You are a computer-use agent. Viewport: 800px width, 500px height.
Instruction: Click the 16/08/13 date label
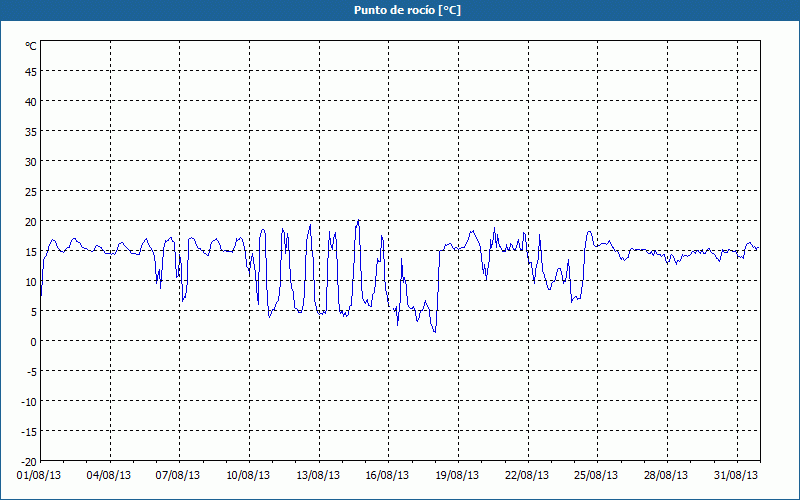tap(387, 476)
